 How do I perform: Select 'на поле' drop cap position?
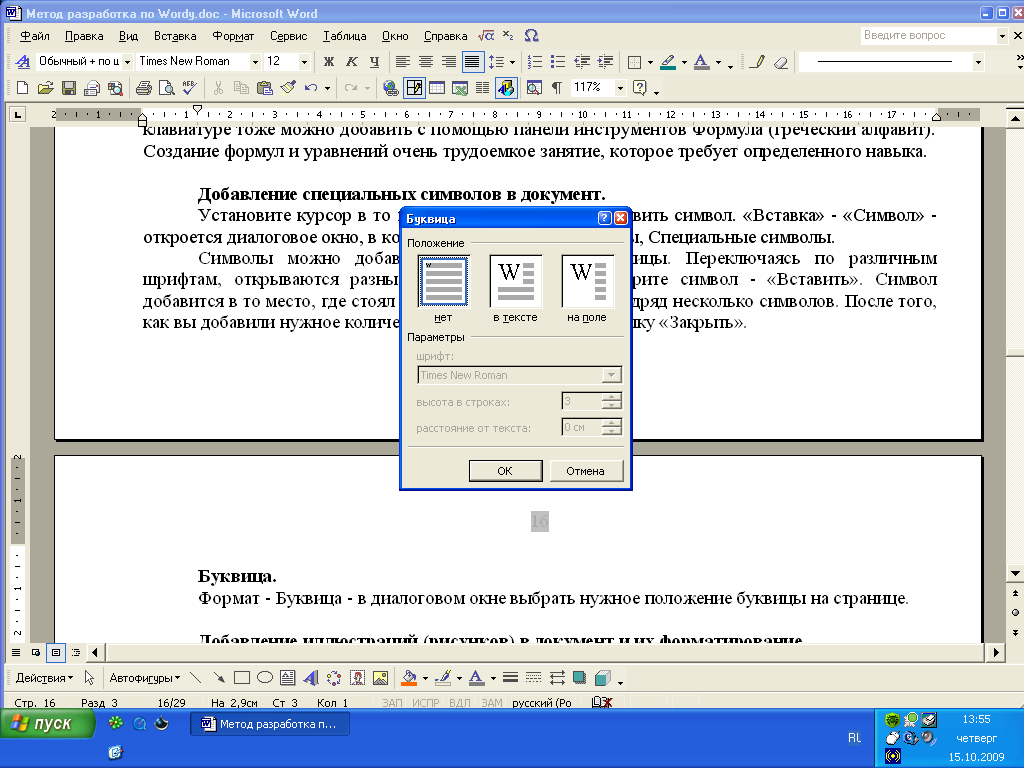point(588,281)
